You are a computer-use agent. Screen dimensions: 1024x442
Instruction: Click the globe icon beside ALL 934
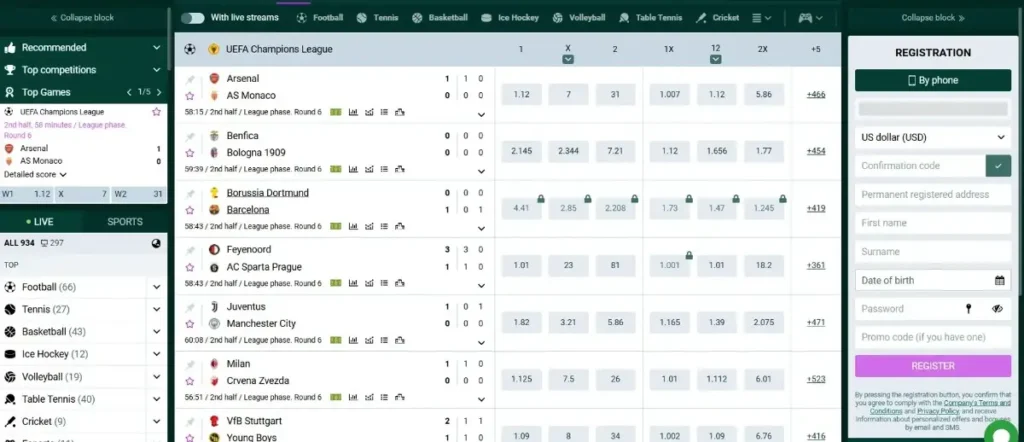[156, 243]
